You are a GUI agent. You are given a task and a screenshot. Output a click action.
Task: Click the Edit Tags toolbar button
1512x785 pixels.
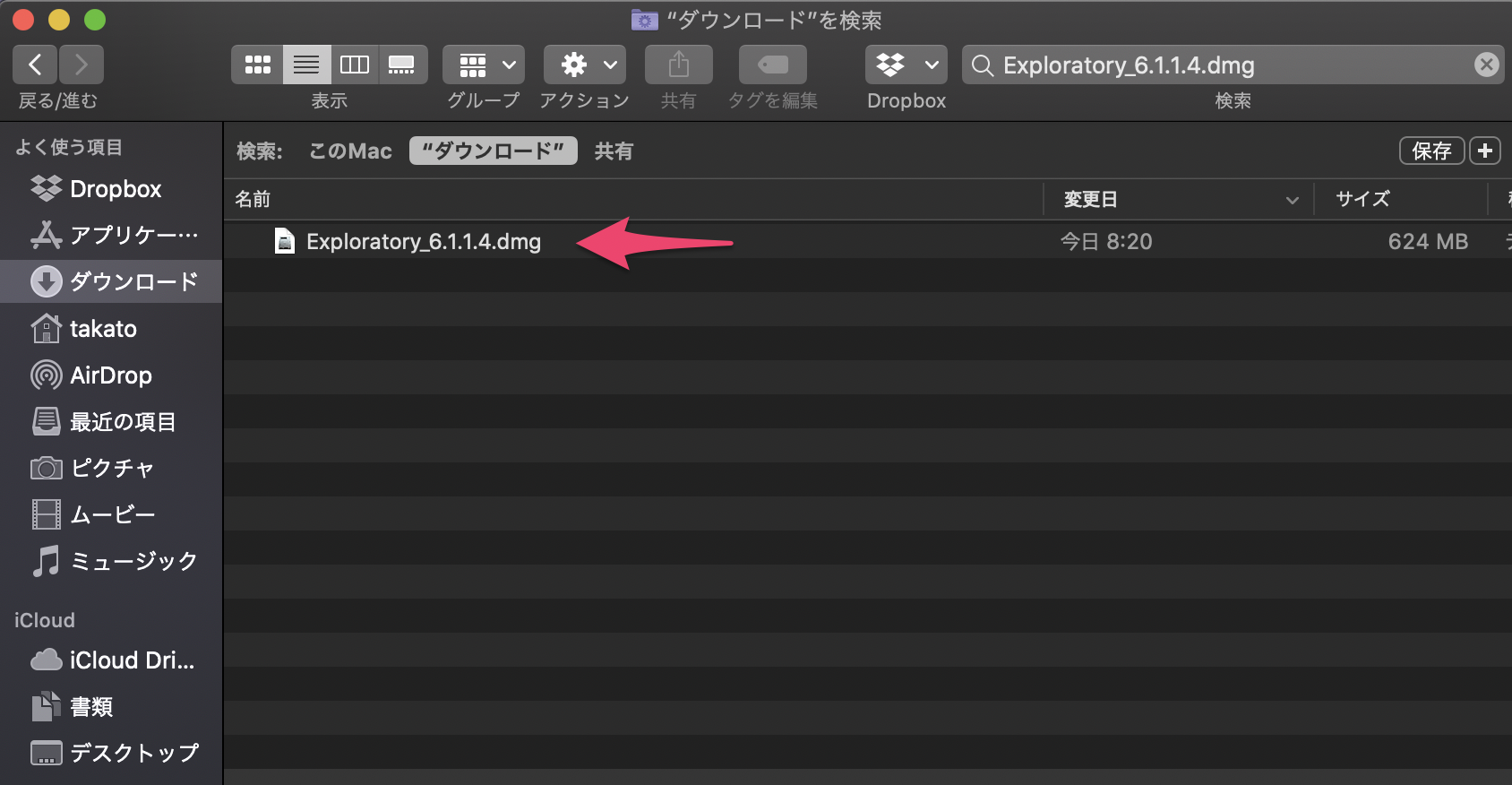pyautogui.click(x=773, y=65)
